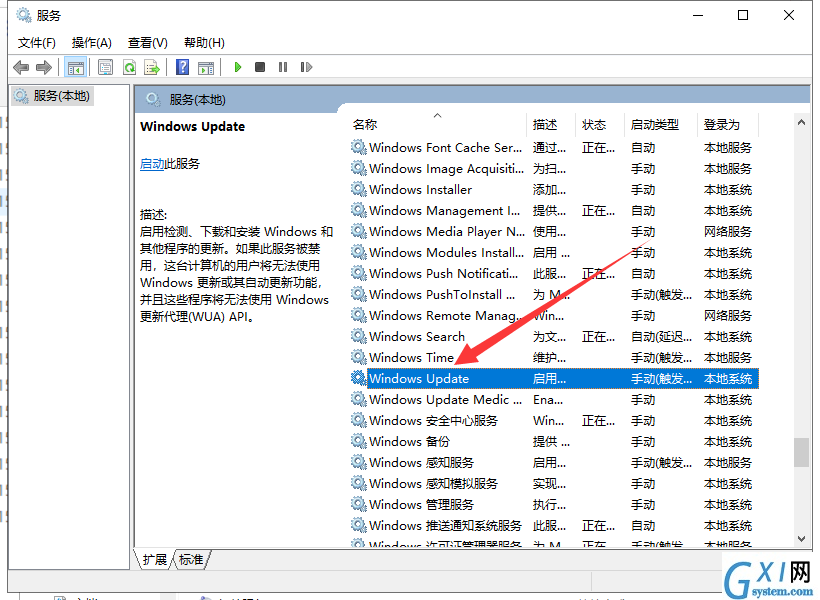Select the 服务(本地) tree node
820x600 pixels.
click(52, 96)
